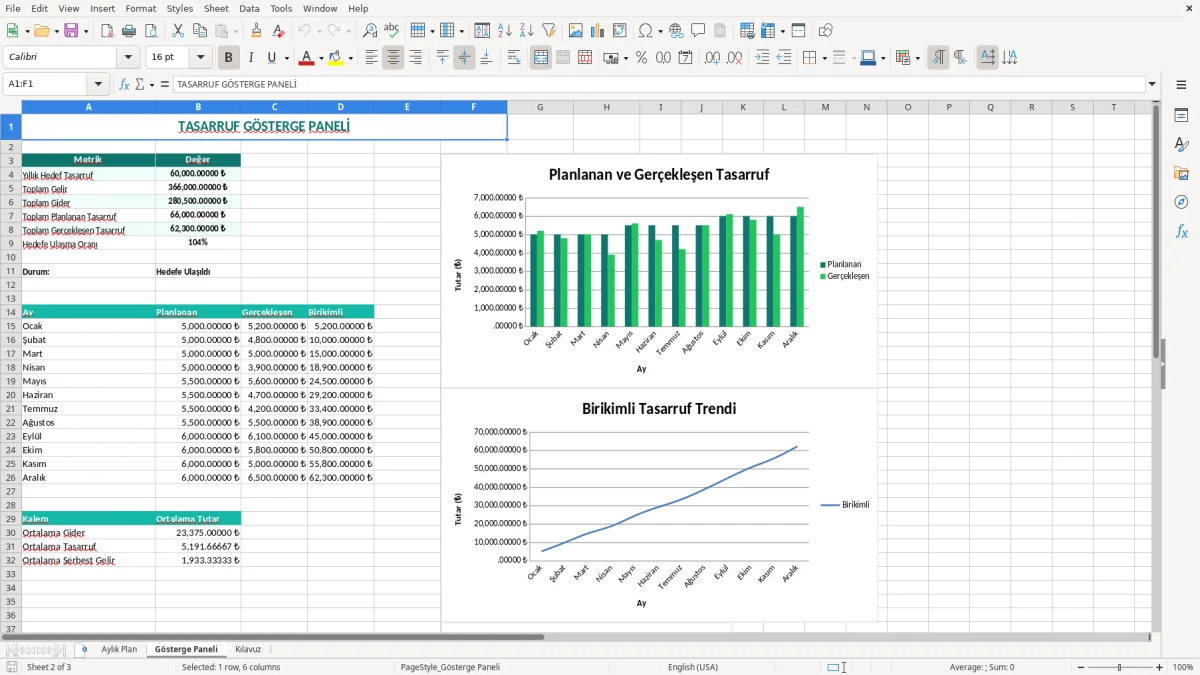The height and width of the screenshot is (675, 1200).
Task: Toggle Center Vertically alignment
Action: point(464,58)
